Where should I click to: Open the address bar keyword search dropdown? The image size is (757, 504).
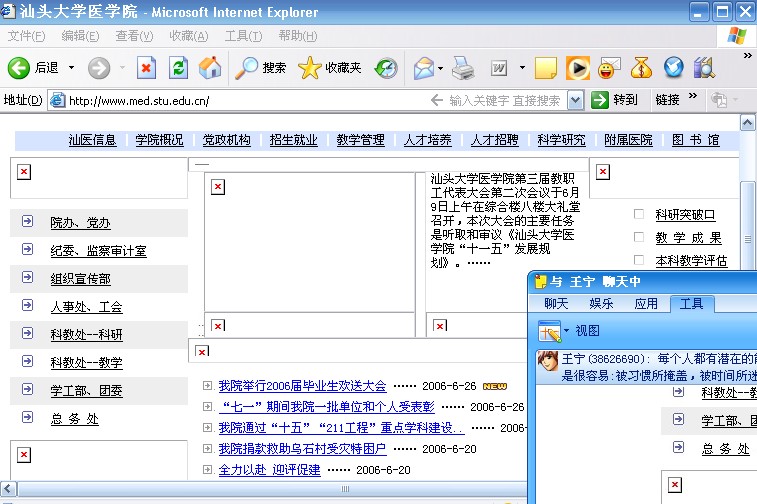tap(575, 100)
